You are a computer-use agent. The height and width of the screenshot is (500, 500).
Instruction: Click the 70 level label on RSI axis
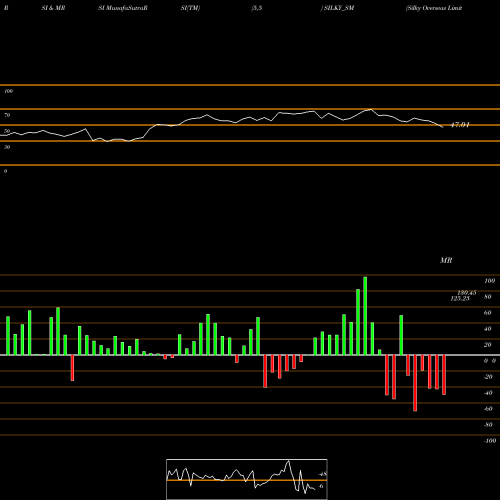7,115
